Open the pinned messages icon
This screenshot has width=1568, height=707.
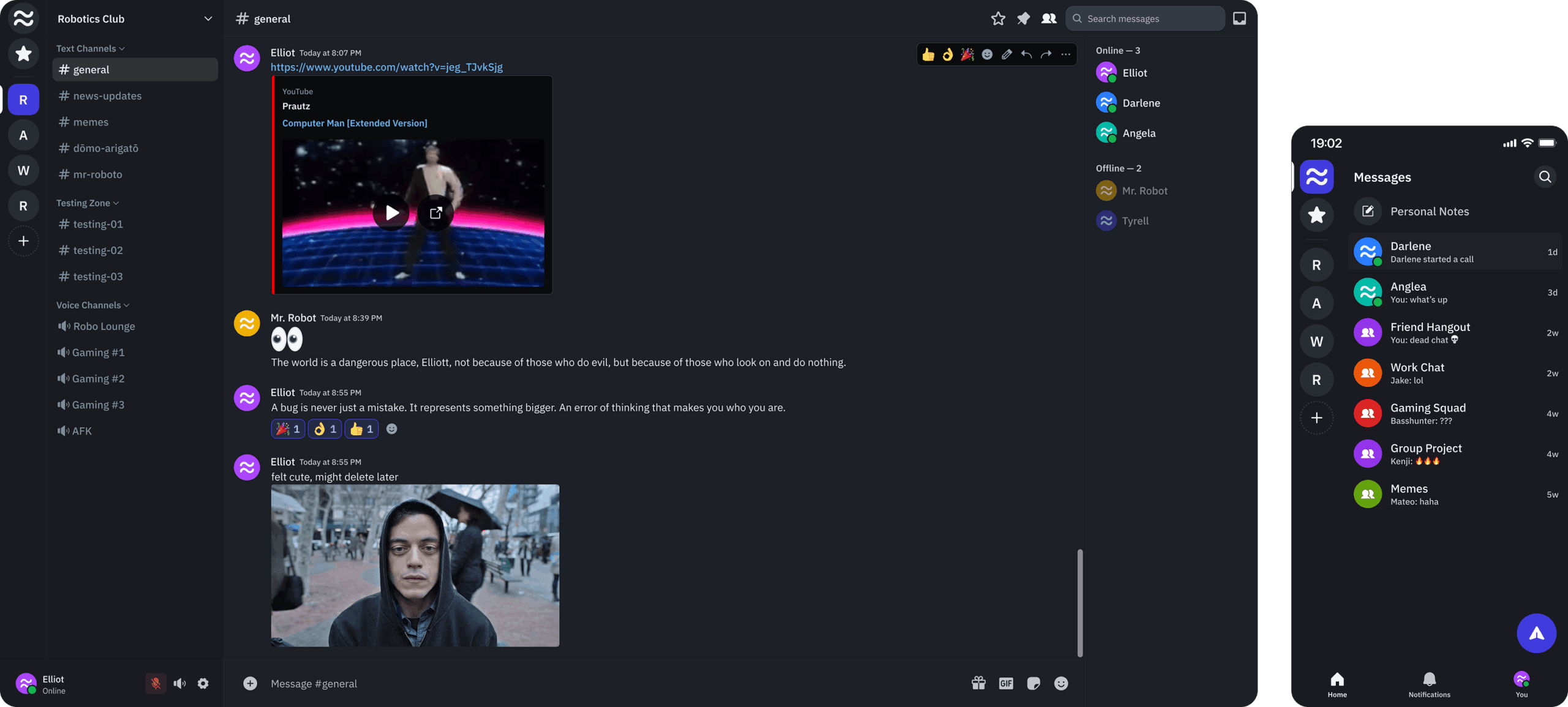[x=1023, y=18]
